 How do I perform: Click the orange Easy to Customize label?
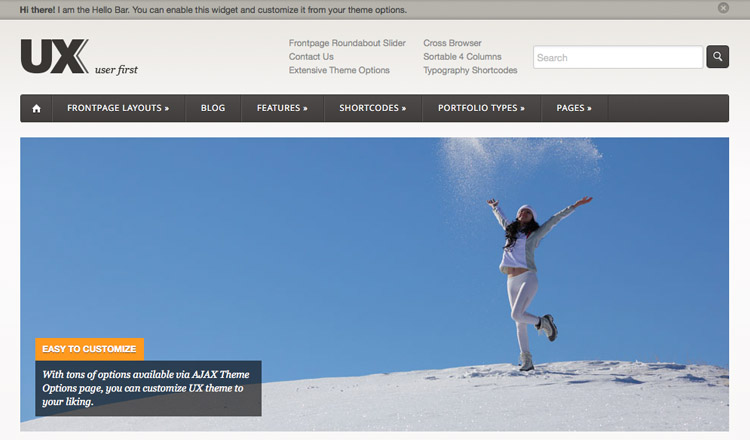(x=89, y=349)
